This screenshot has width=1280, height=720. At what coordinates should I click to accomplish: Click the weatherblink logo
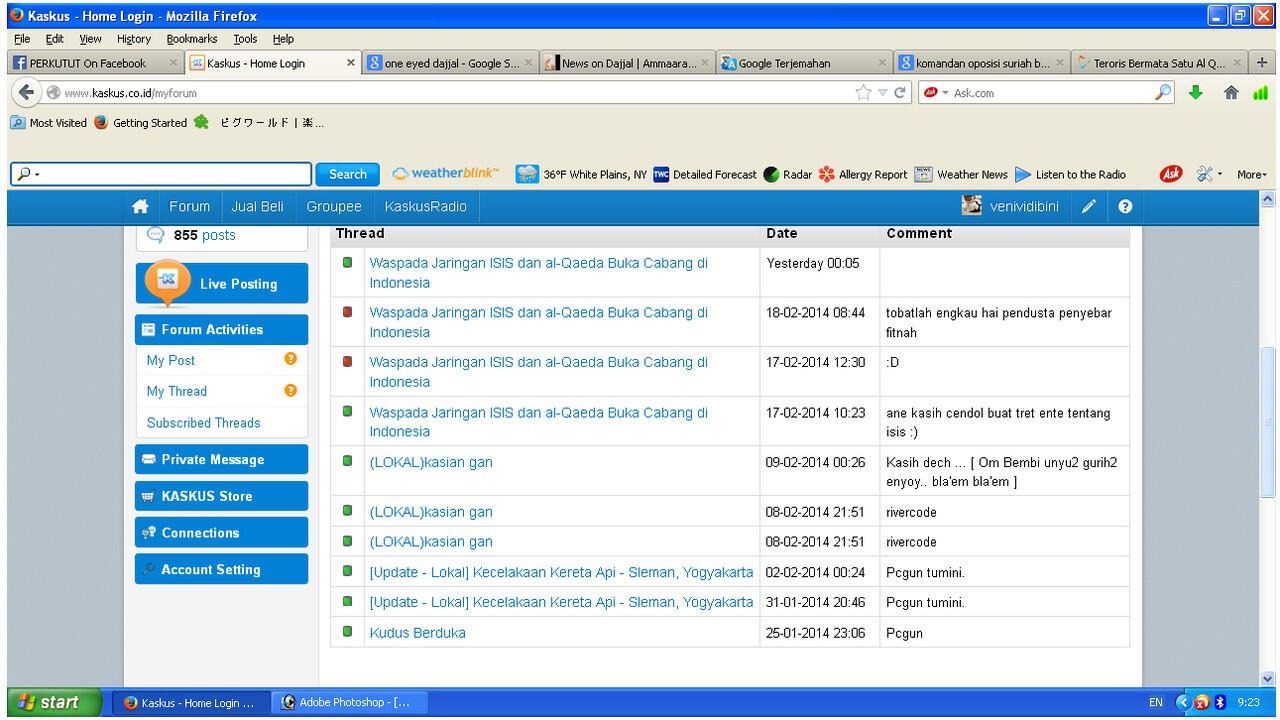(x=446, y=174)
